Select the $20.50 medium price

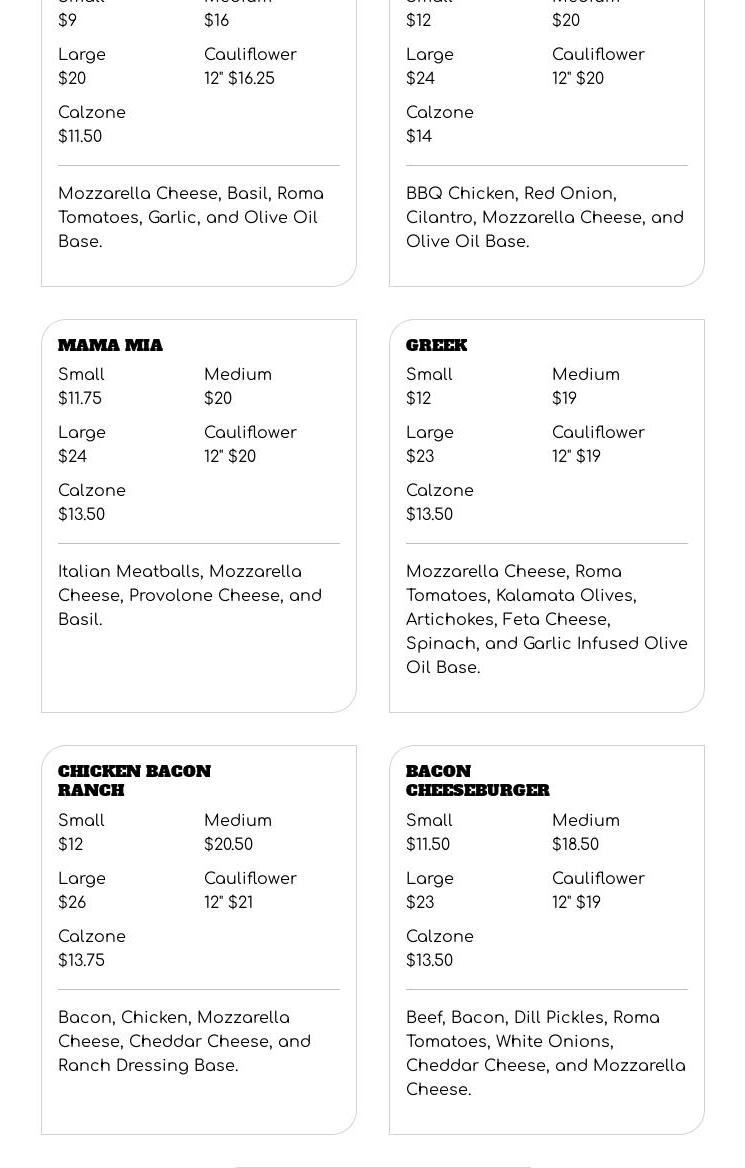pos(228,845)
